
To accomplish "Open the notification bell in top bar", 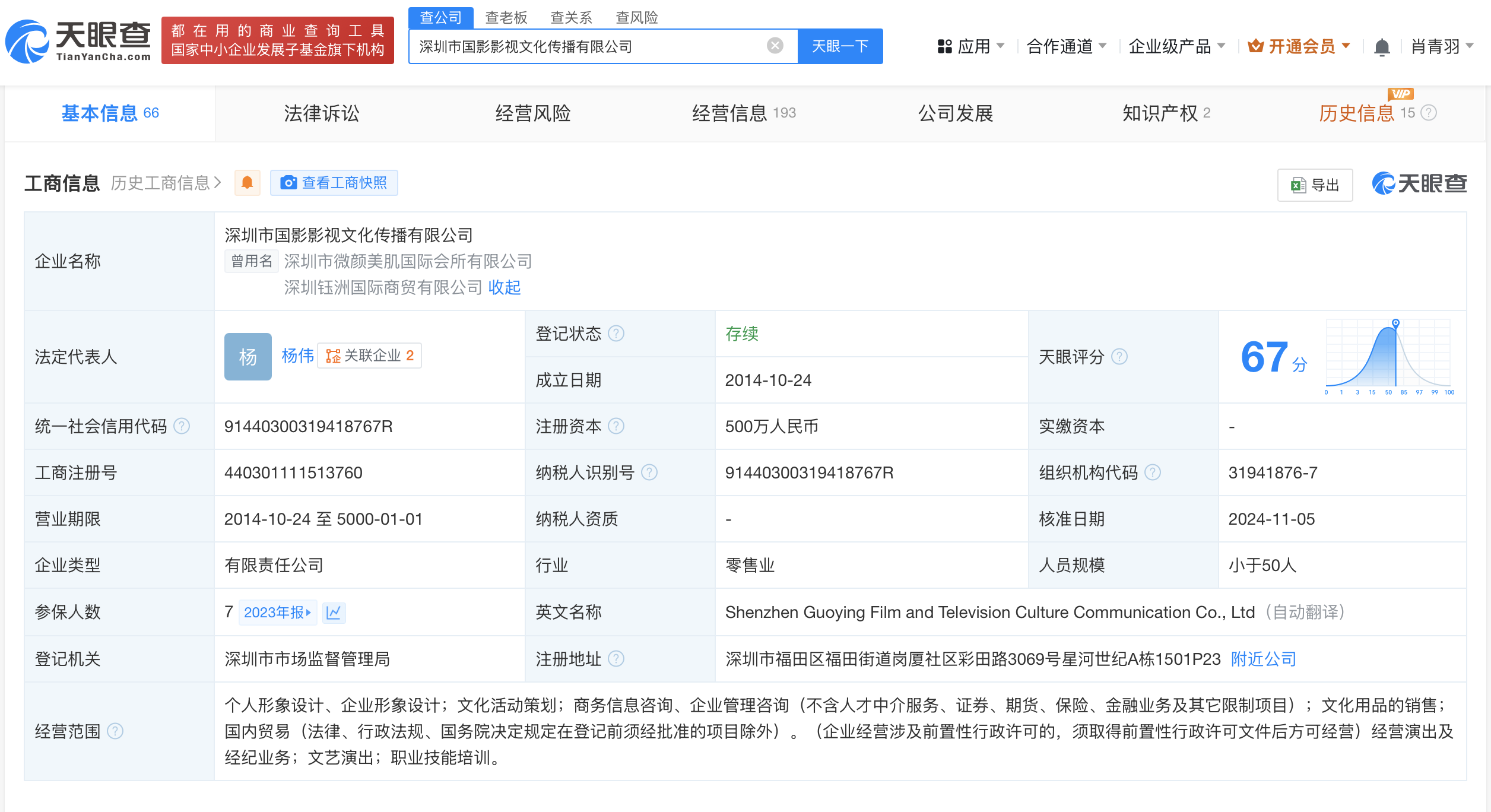I will tap(1382, 46).
